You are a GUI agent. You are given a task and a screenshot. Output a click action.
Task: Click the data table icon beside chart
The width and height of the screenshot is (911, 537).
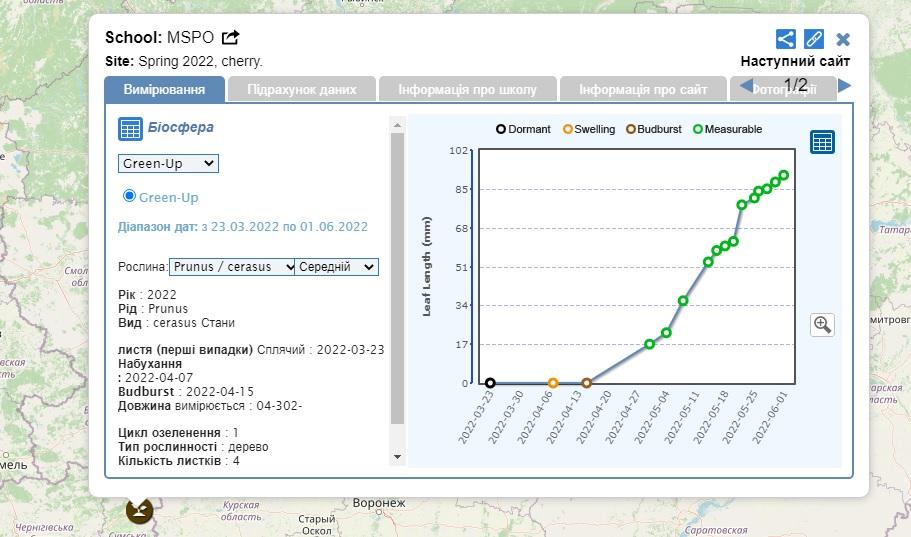(822, 142)
